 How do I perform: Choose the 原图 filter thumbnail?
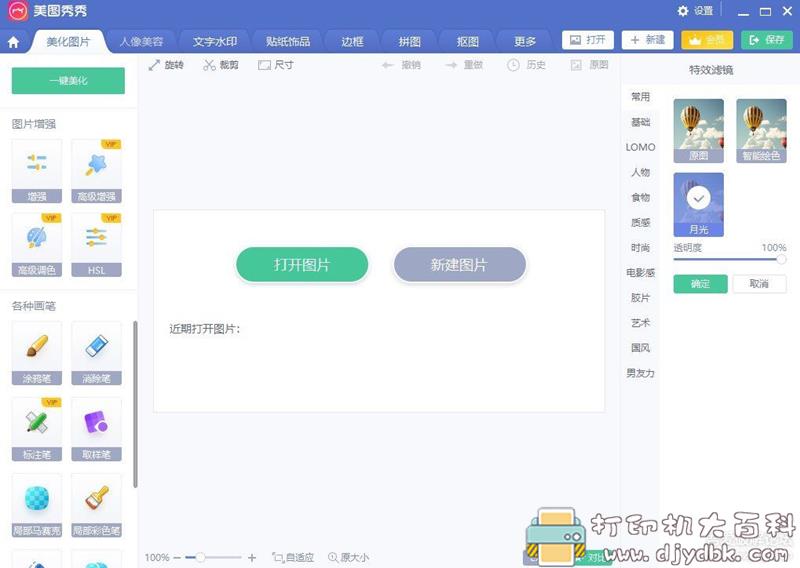(698, 131)
